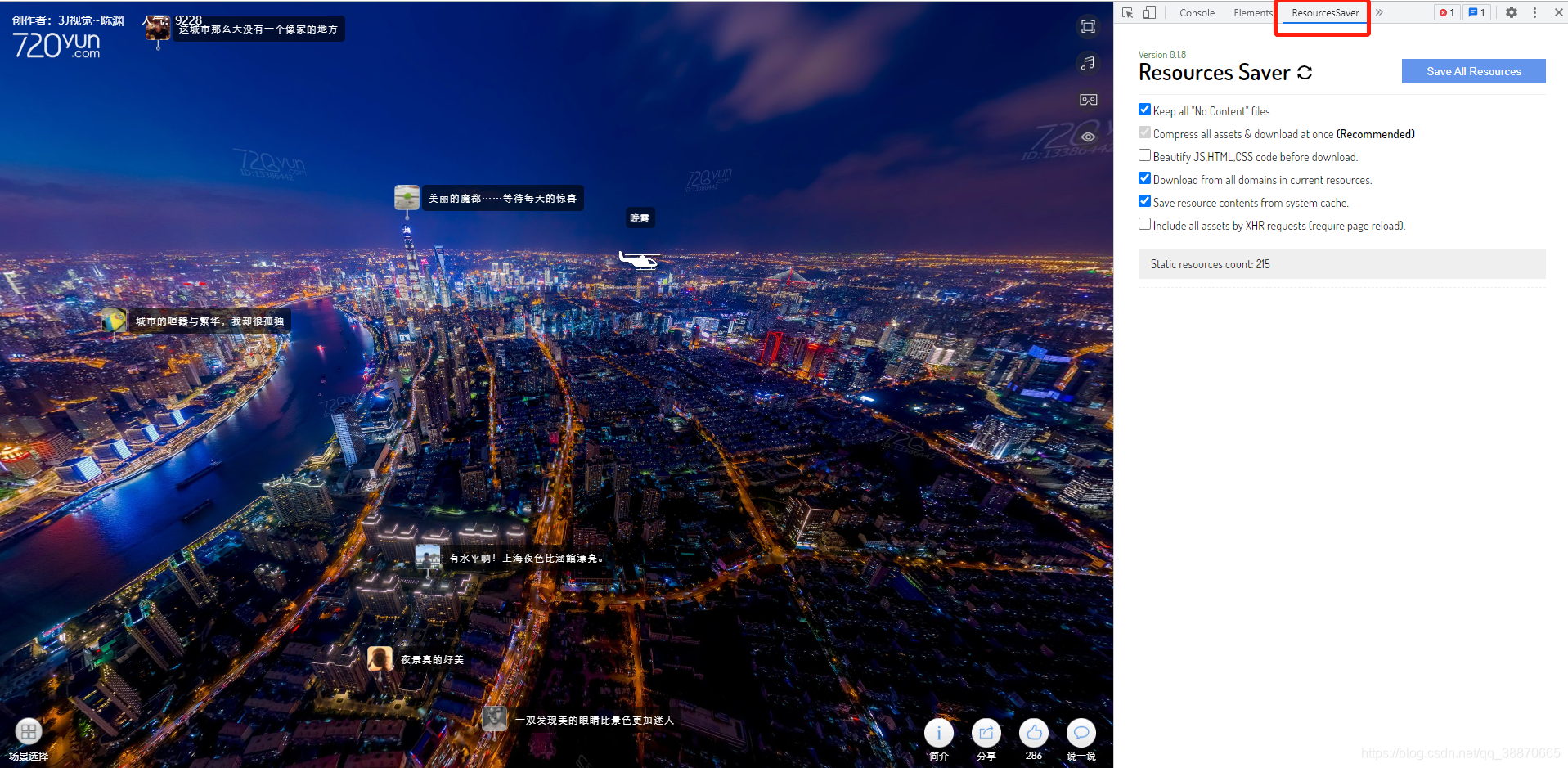This screenshot has width=1568, height=768.
Task: Open DevTools settings gear
Action: tap(1512, 12)
